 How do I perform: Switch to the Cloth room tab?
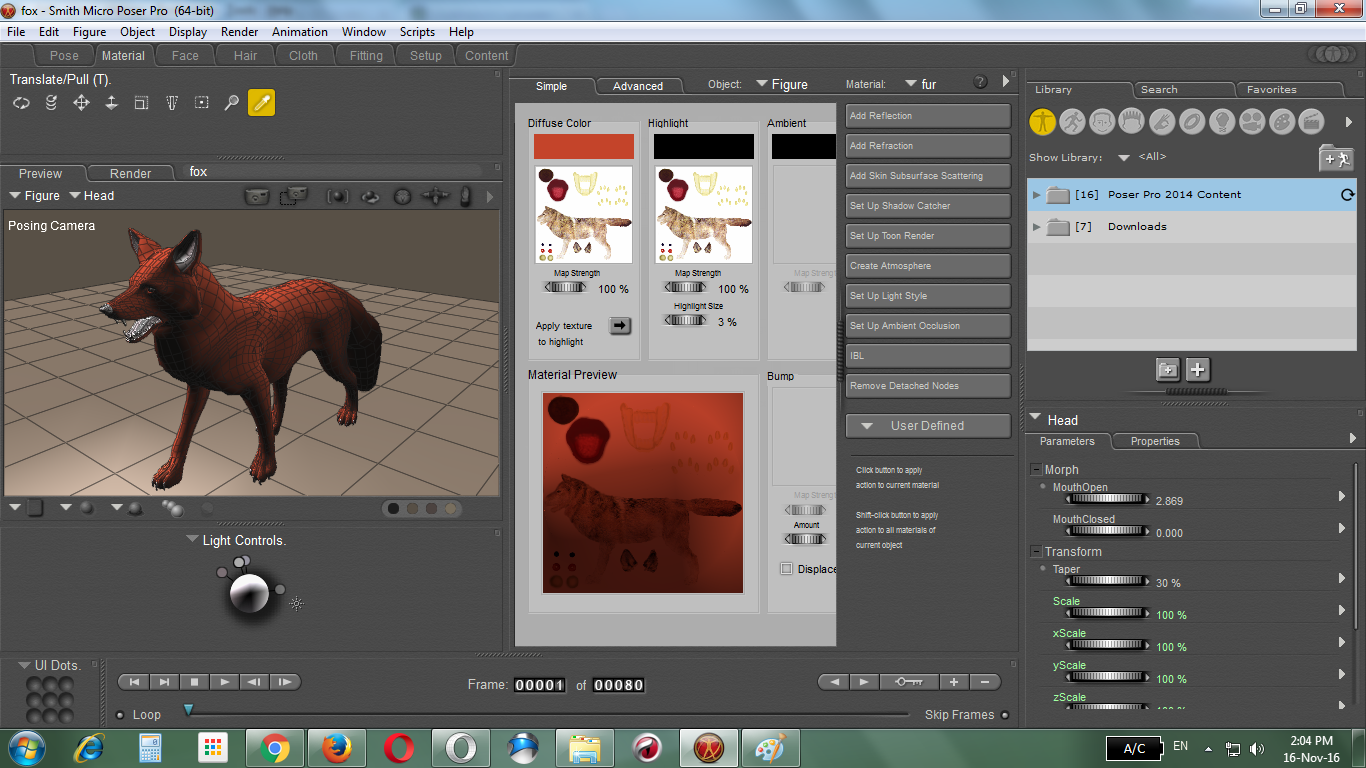[303, 56]
